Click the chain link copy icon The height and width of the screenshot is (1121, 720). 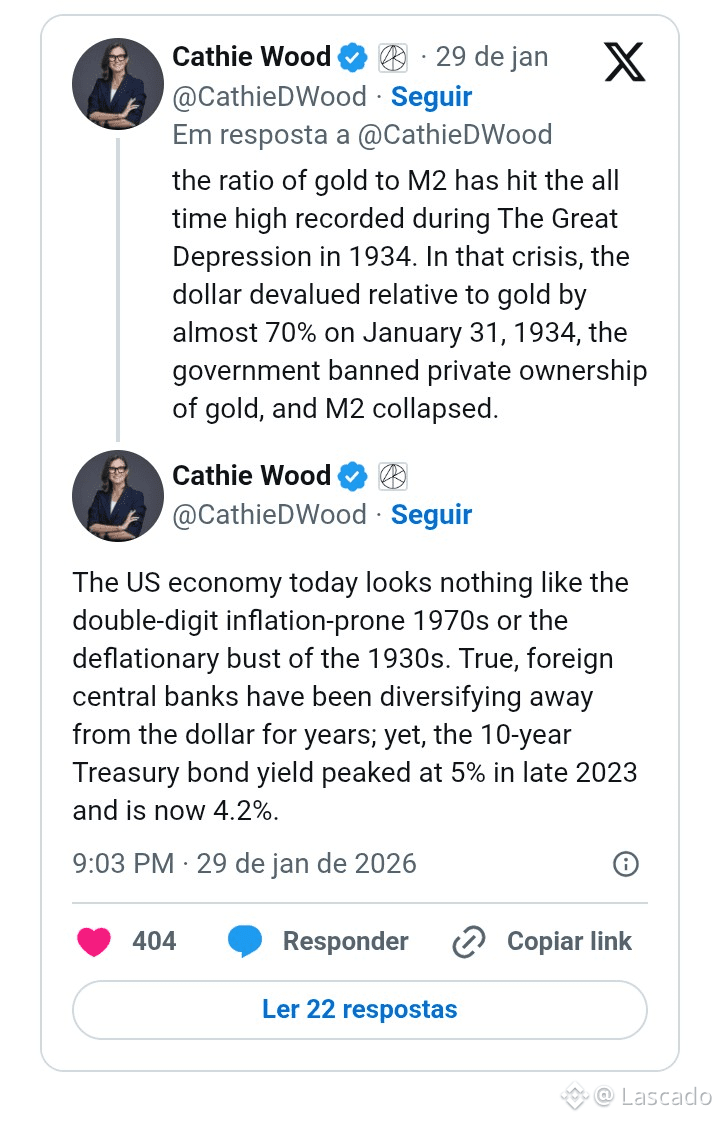468,941
